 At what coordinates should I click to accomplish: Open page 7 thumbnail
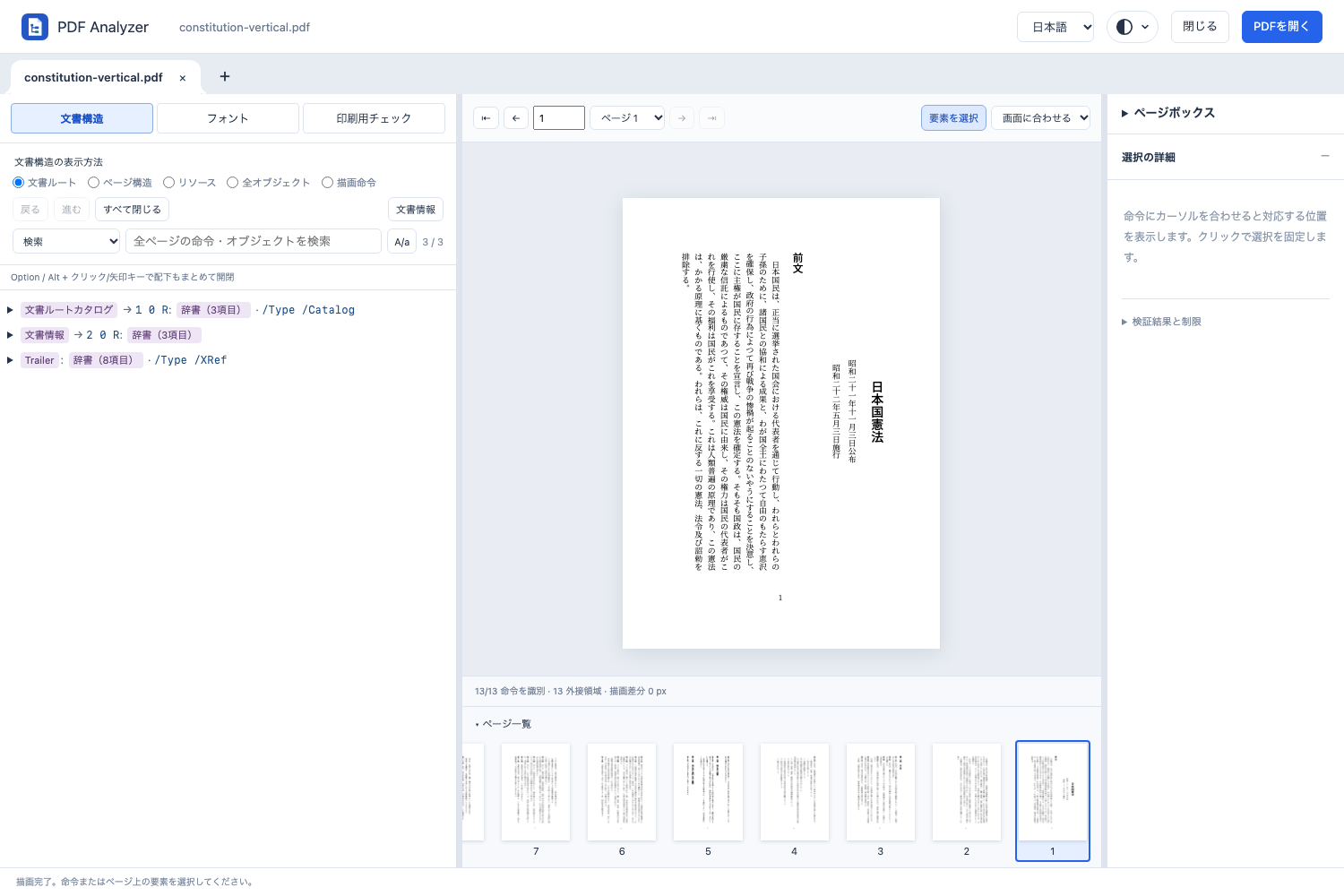pyautogui.click(x=536, y=792)
